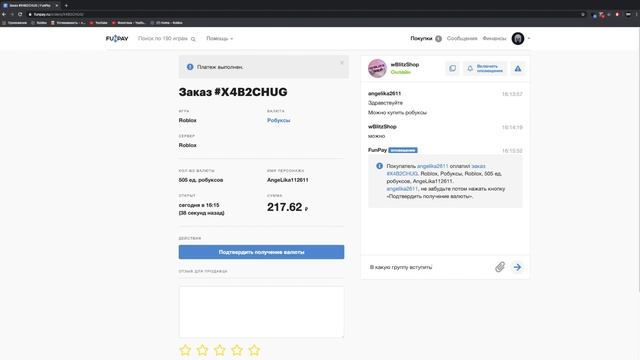Screen dimensions: 640x360
Task: Open angelika2611 link in FunPay notice
Action: point(432,166)
